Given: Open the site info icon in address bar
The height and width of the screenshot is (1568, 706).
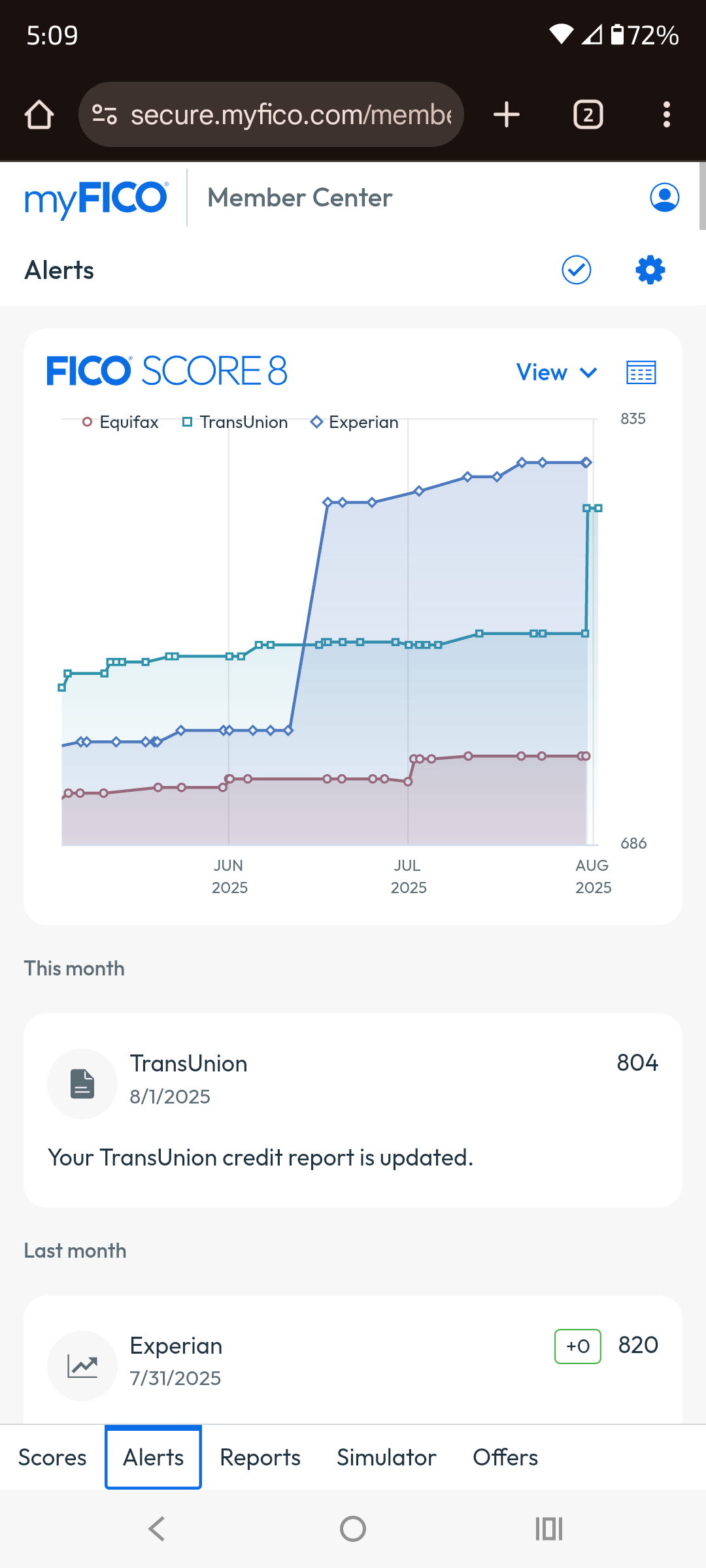Looking at the screenshot, I should (105, 114).
